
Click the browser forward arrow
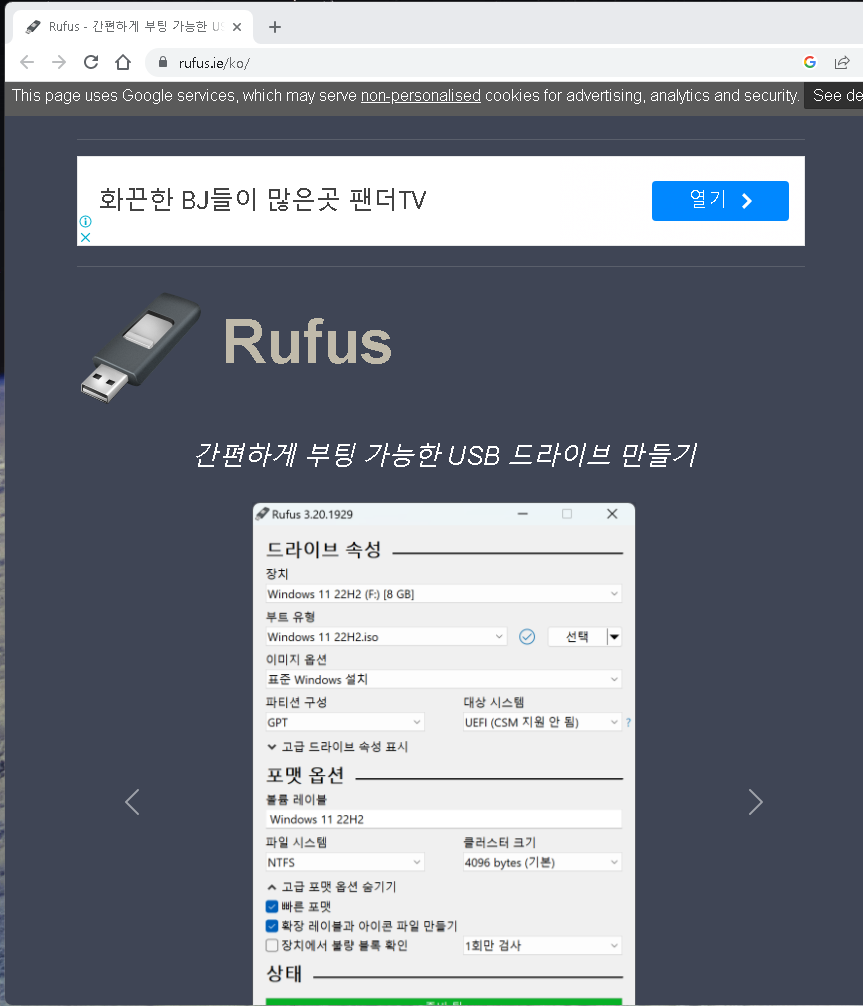tap(59, 62)
